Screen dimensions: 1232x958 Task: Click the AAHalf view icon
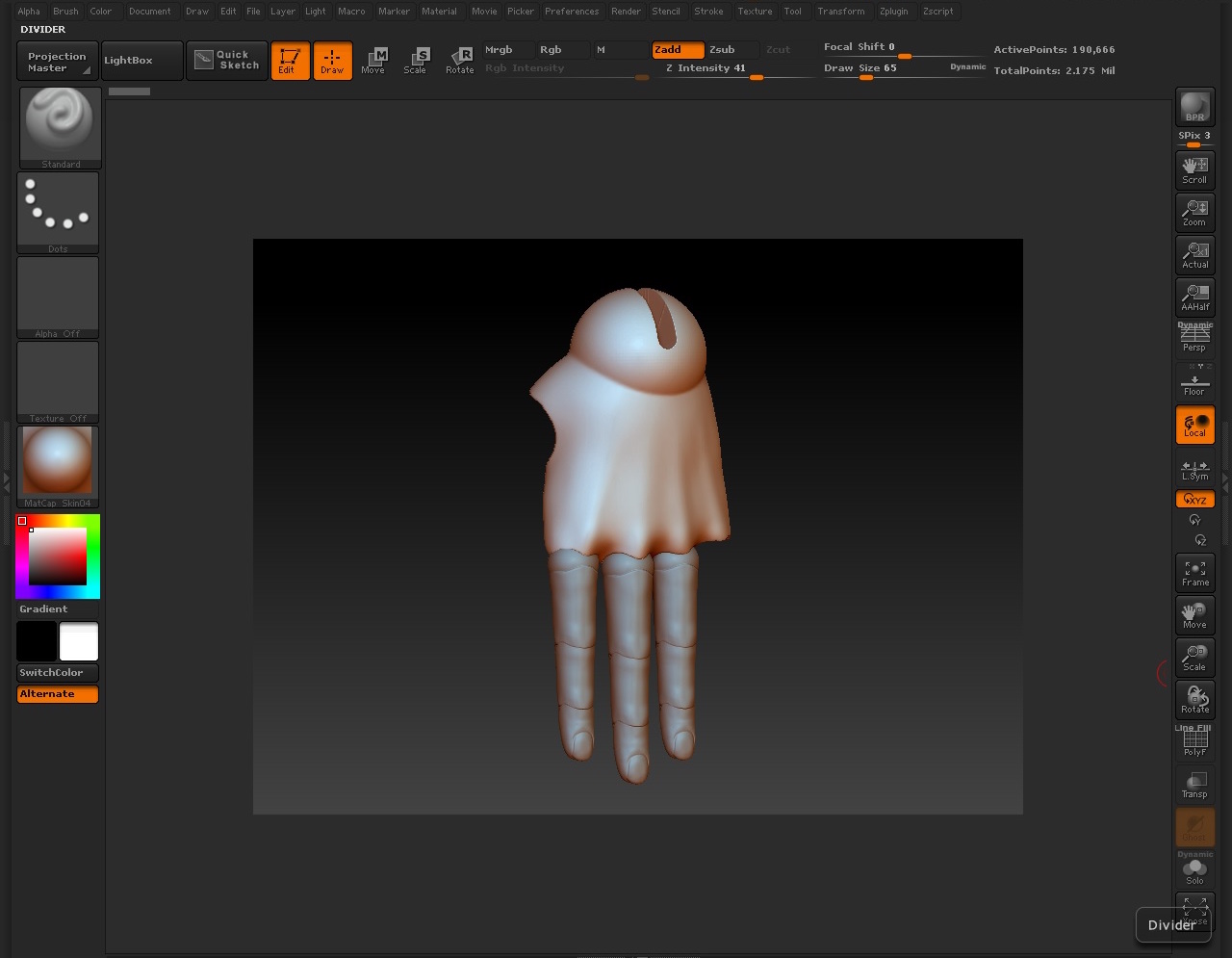tap(1194, 298)
